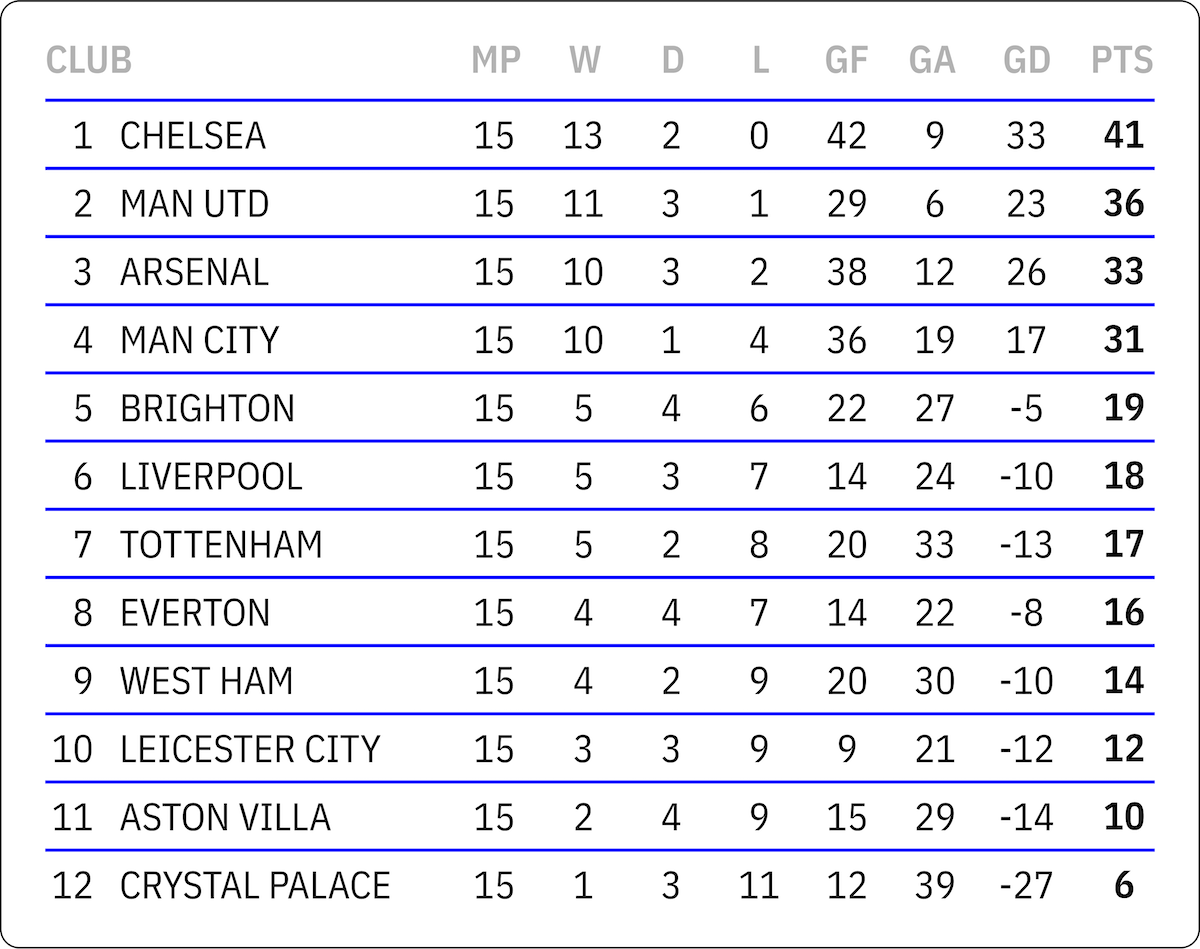Viewport: 1200px width, 949px height.
Task: Click the GA column header
Action: [932, 61]
